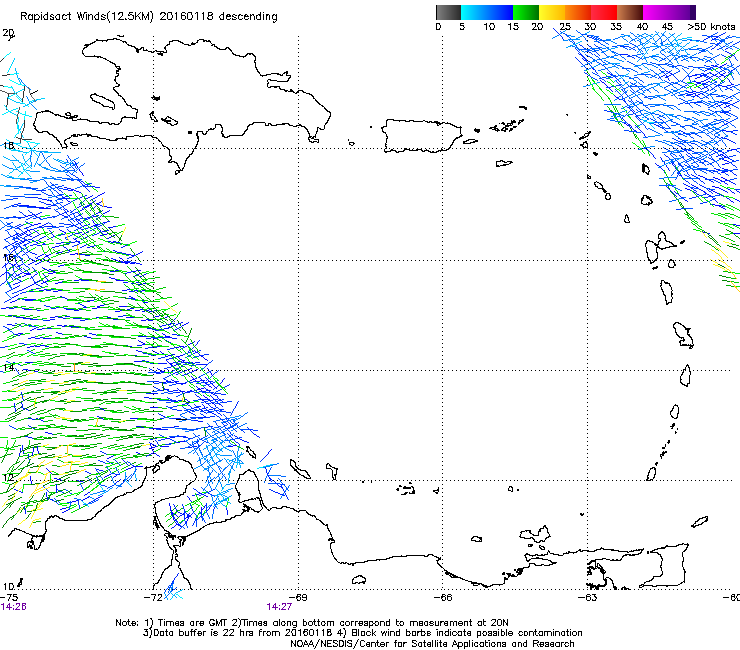The width and height of the screenshot is (740, 650).
Task: Click the legend scale label '0'
Action: pos(438,27)
